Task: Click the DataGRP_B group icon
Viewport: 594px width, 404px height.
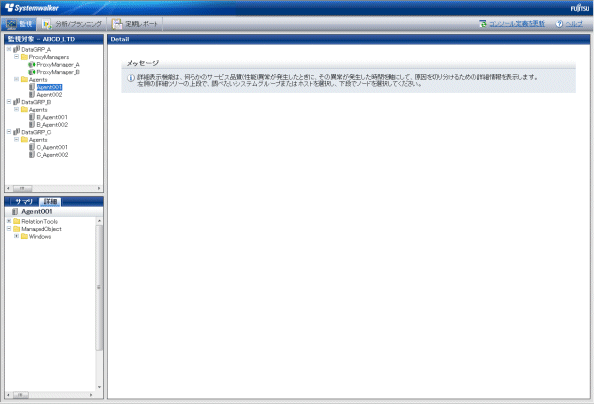Action: pos(16,102)
